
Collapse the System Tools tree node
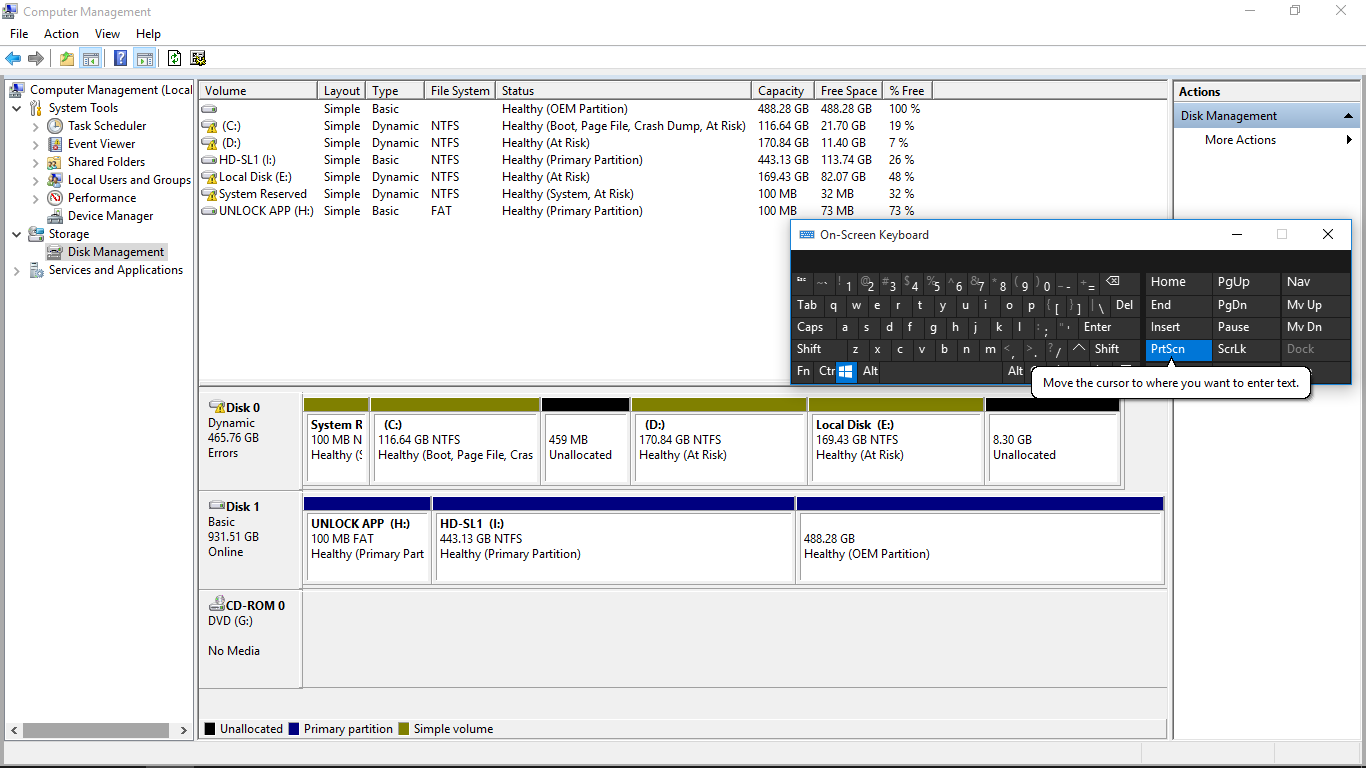click(x=17, y=108)
